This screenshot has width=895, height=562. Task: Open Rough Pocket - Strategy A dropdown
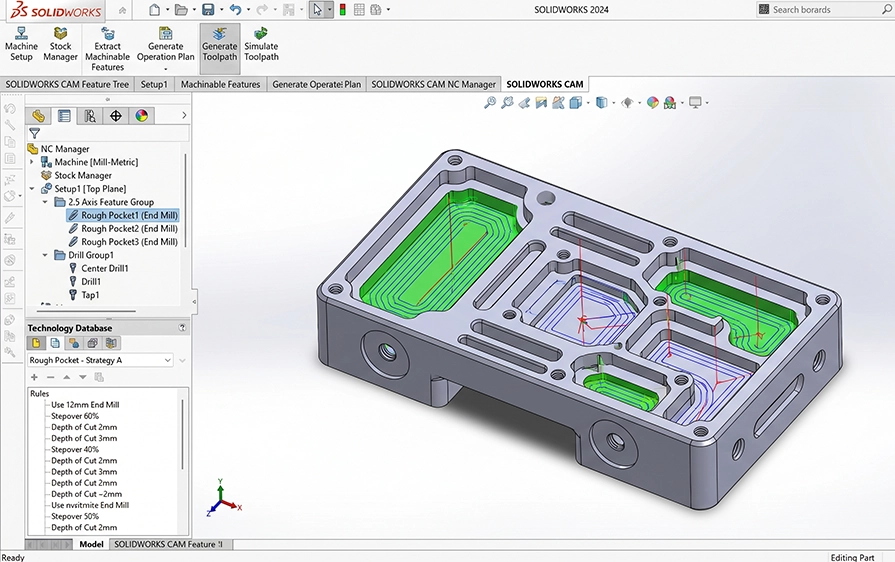167,360
